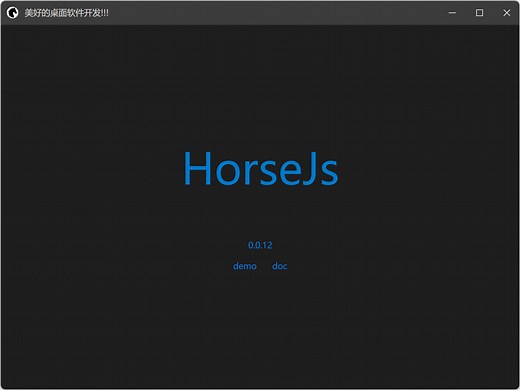This screenshot has width=520, height=390.
Task: Maximize the HorseJs window
Action: (479, 13)
